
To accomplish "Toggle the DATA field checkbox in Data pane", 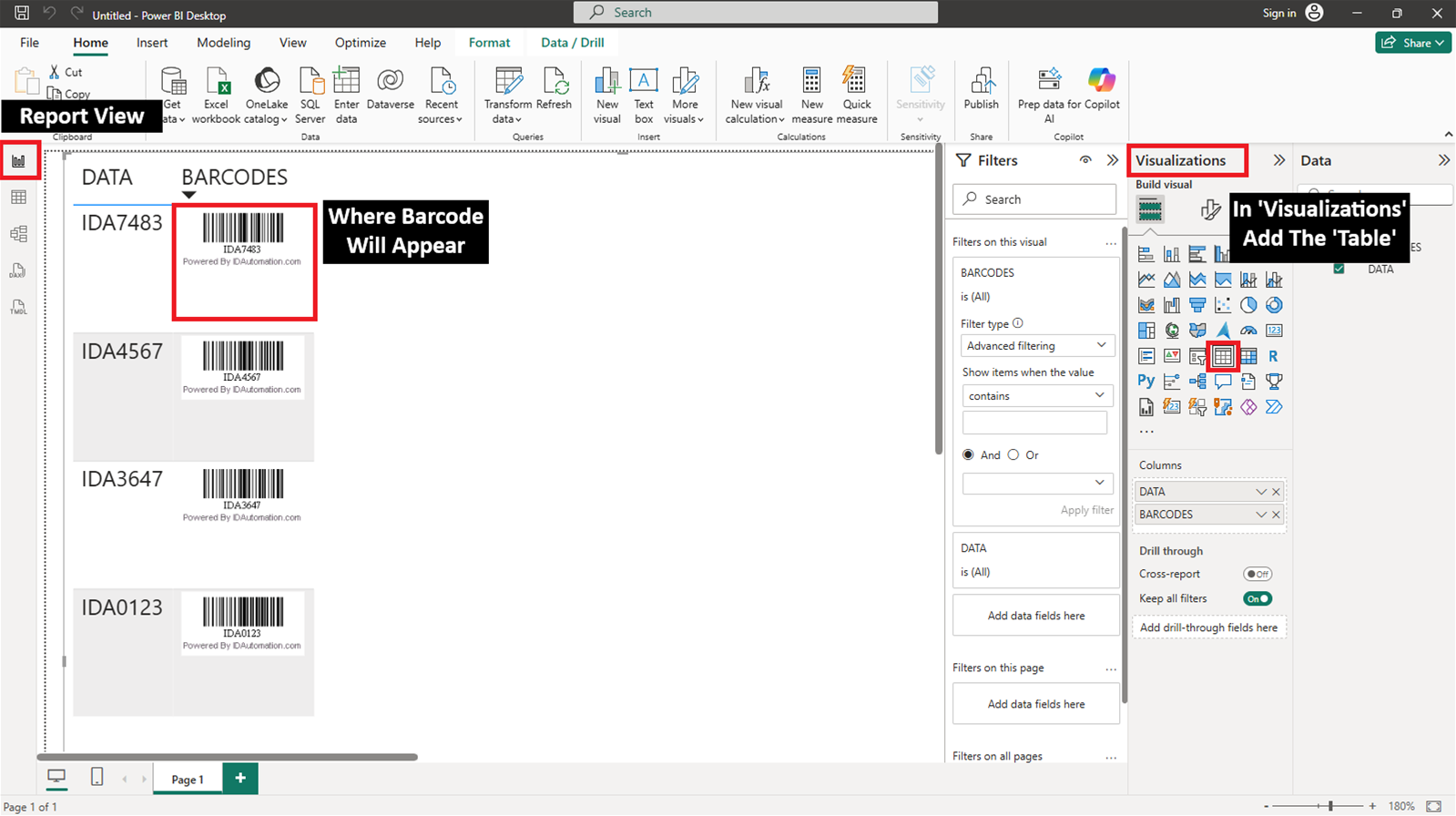I will click(x=1339, y=269).
